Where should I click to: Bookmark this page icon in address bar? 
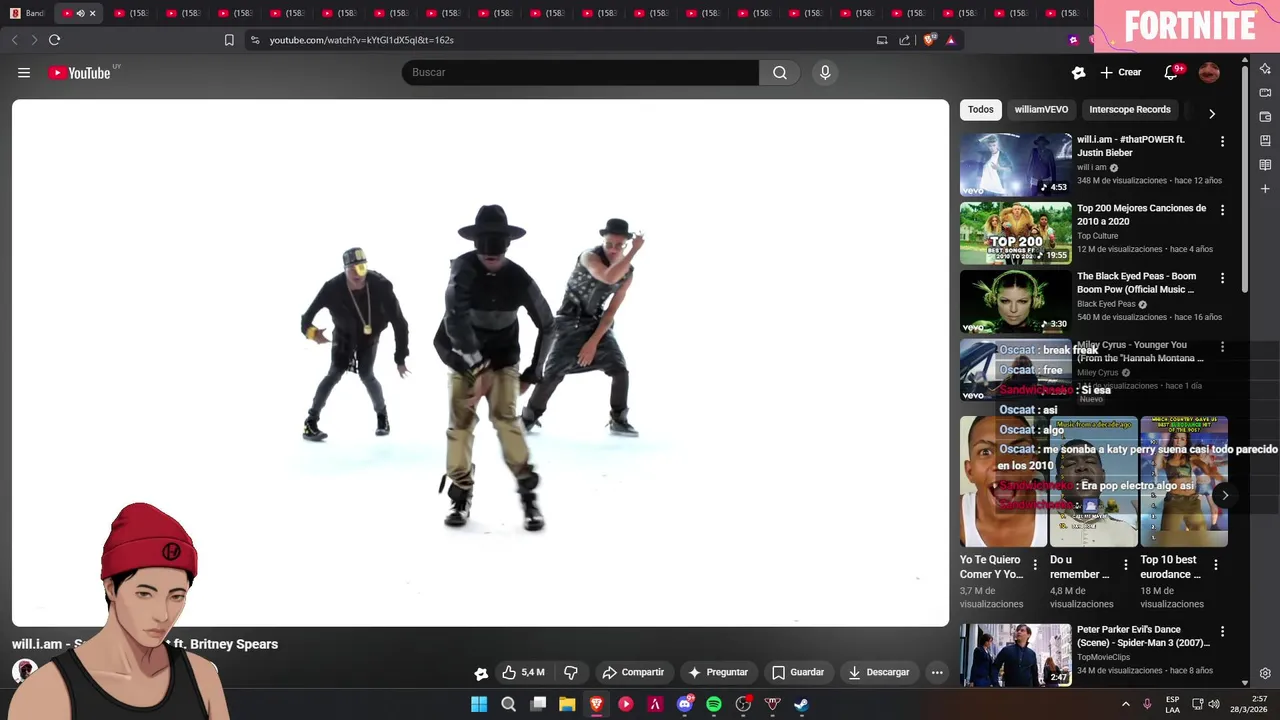(229, 40)
